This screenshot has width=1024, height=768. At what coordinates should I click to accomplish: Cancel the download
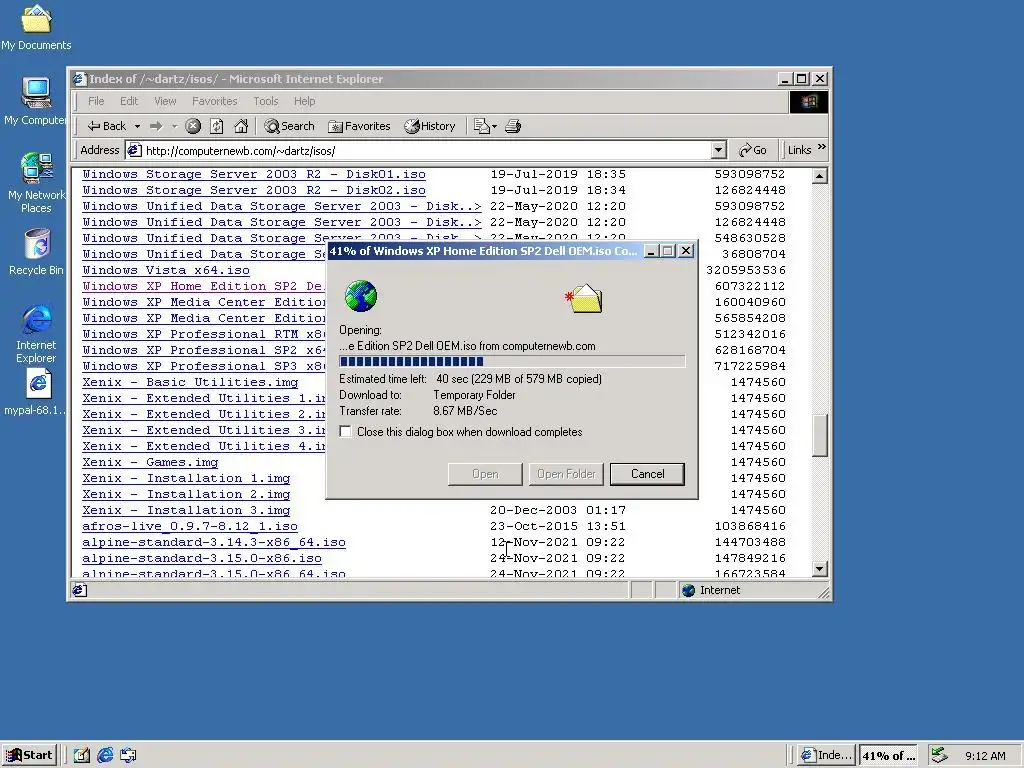coord(647,474)
